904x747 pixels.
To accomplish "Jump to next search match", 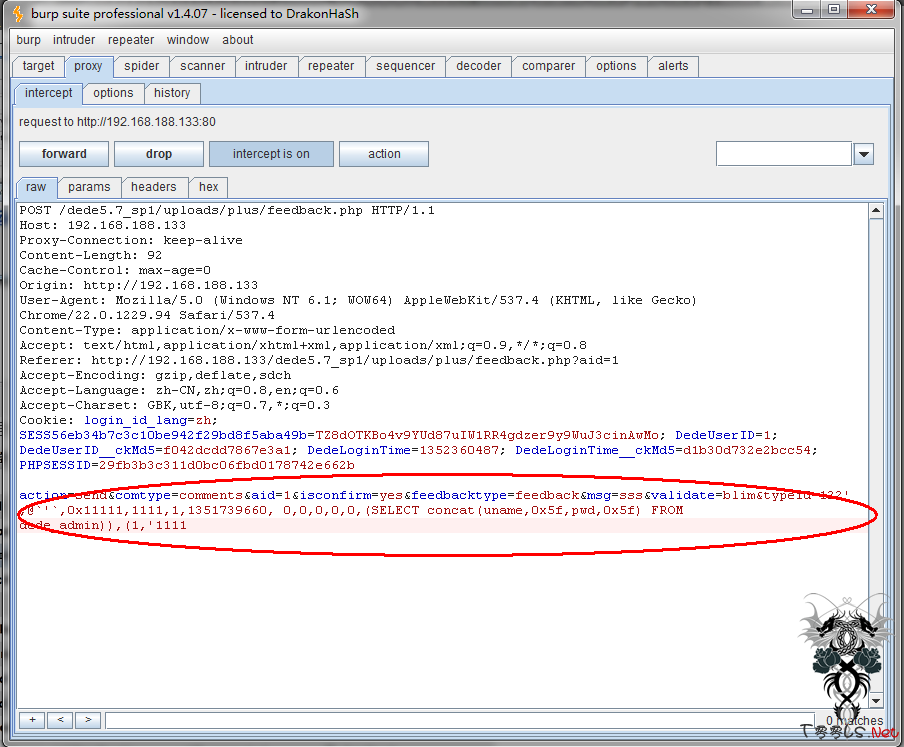I will coord(88,720).
